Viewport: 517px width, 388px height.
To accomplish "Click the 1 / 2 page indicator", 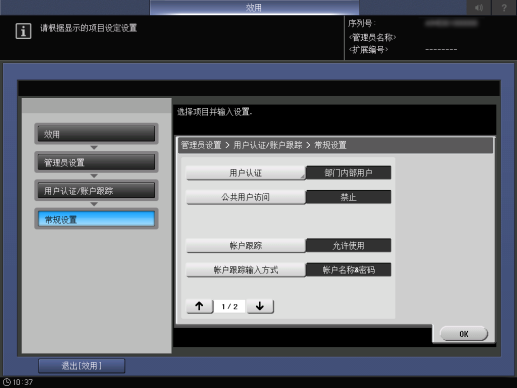I will pos(230,306).
